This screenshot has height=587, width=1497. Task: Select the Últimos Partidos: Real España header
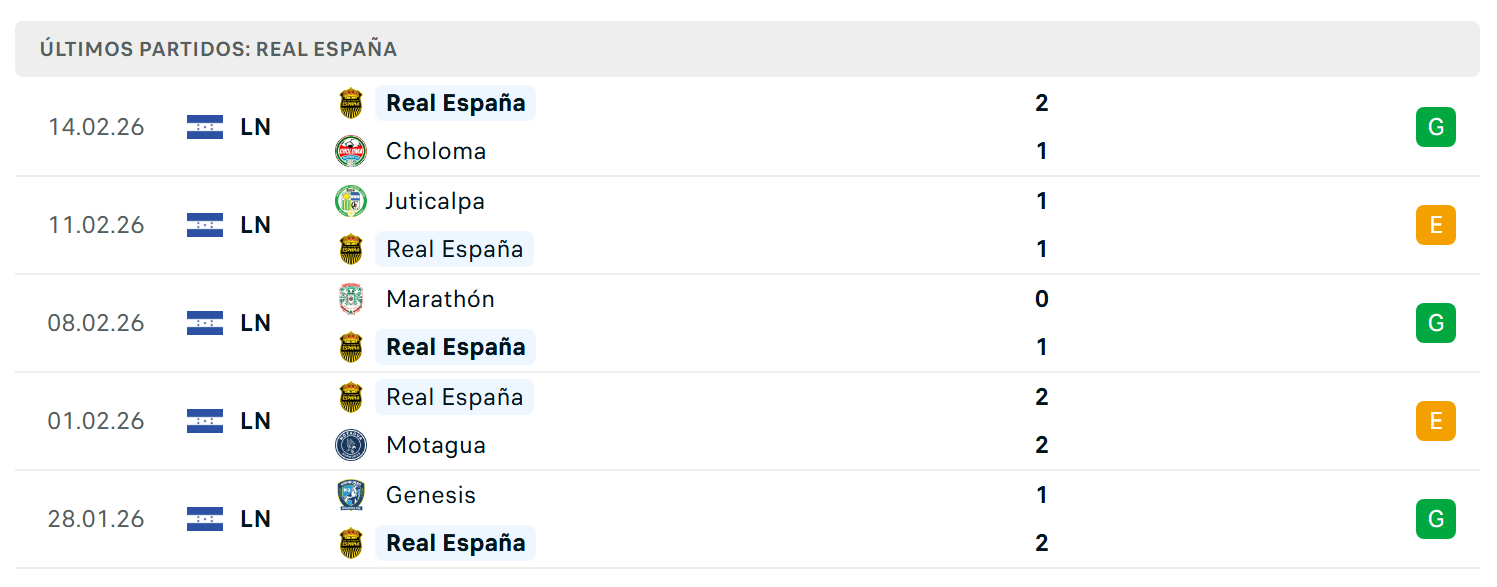219,49
